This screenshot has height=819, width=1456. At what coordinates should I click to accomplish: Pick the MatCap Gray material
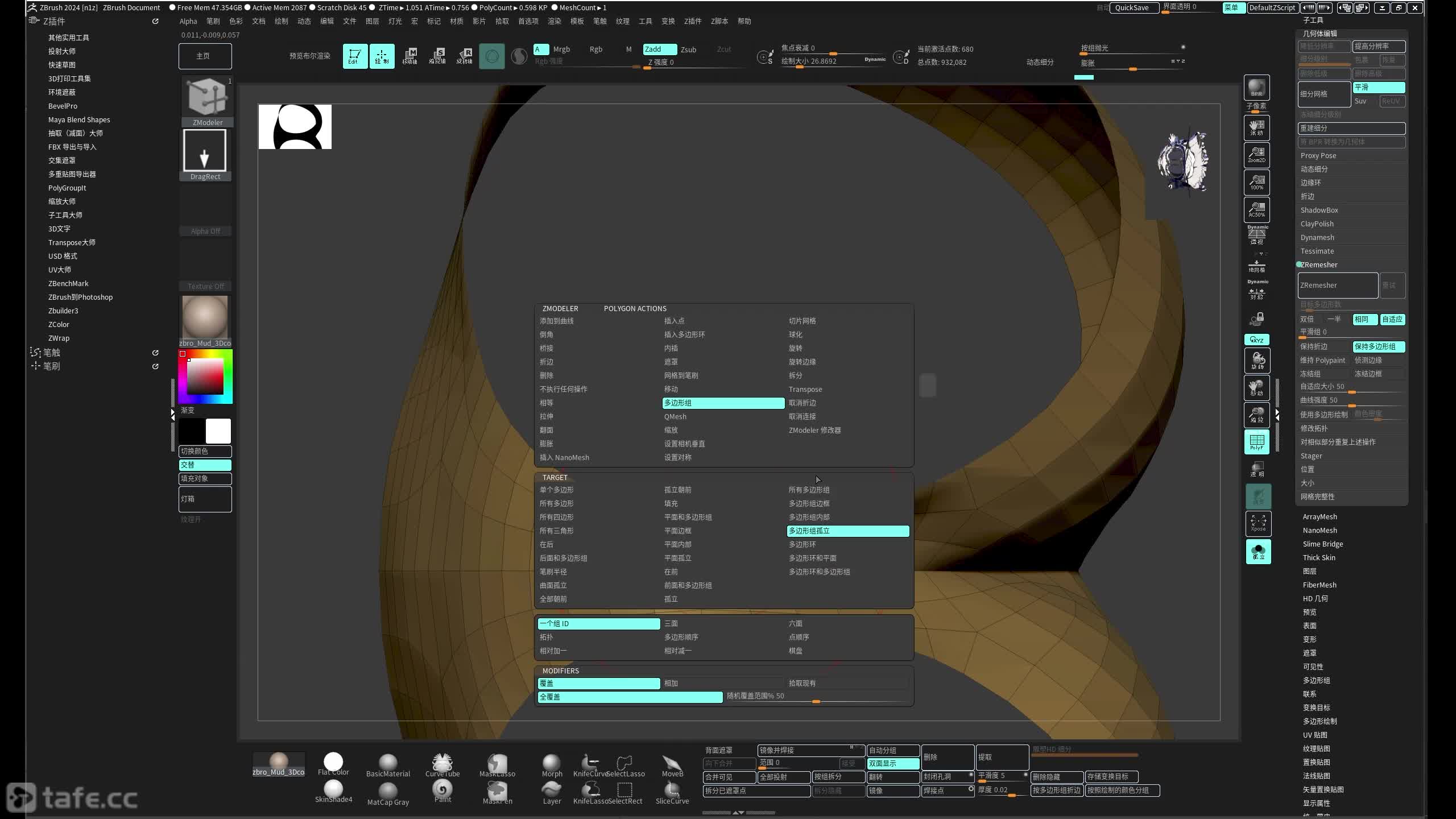(388, 793)
